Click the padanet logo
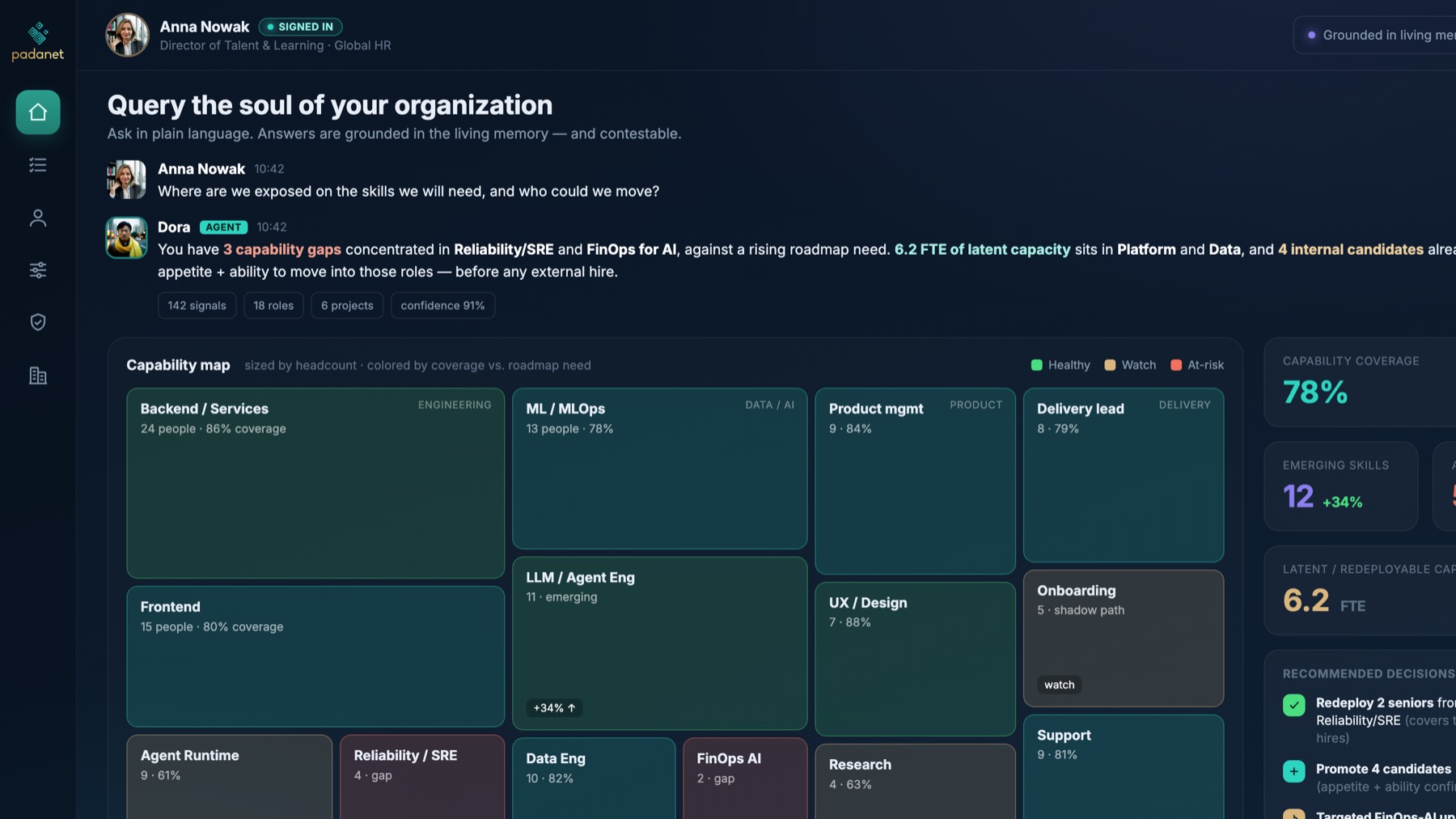This screenshot has width=1456, height=819. pyautogui.click(x=38, y=42)
